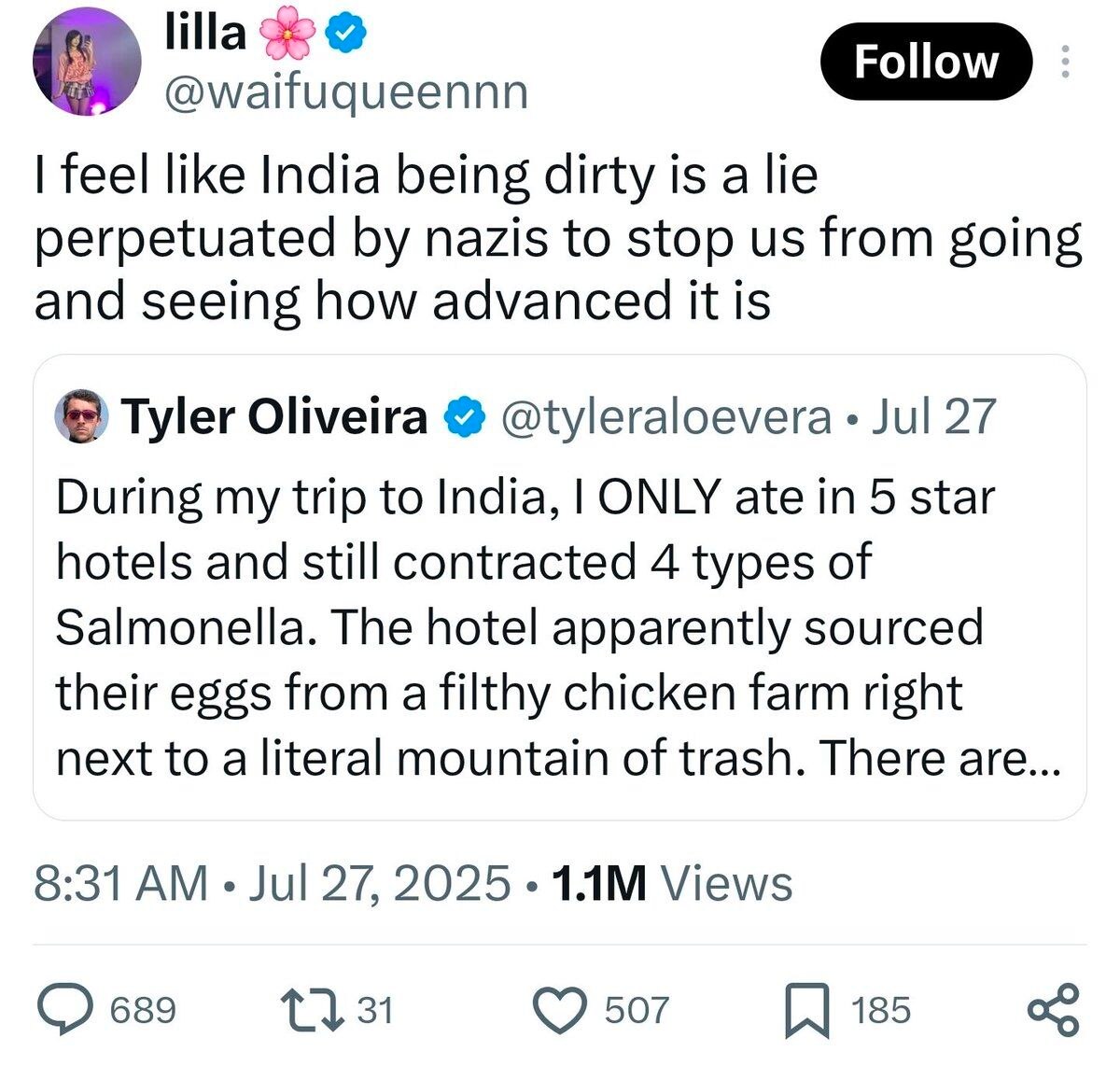Open the three-dot more options menu

(1065, 62)
